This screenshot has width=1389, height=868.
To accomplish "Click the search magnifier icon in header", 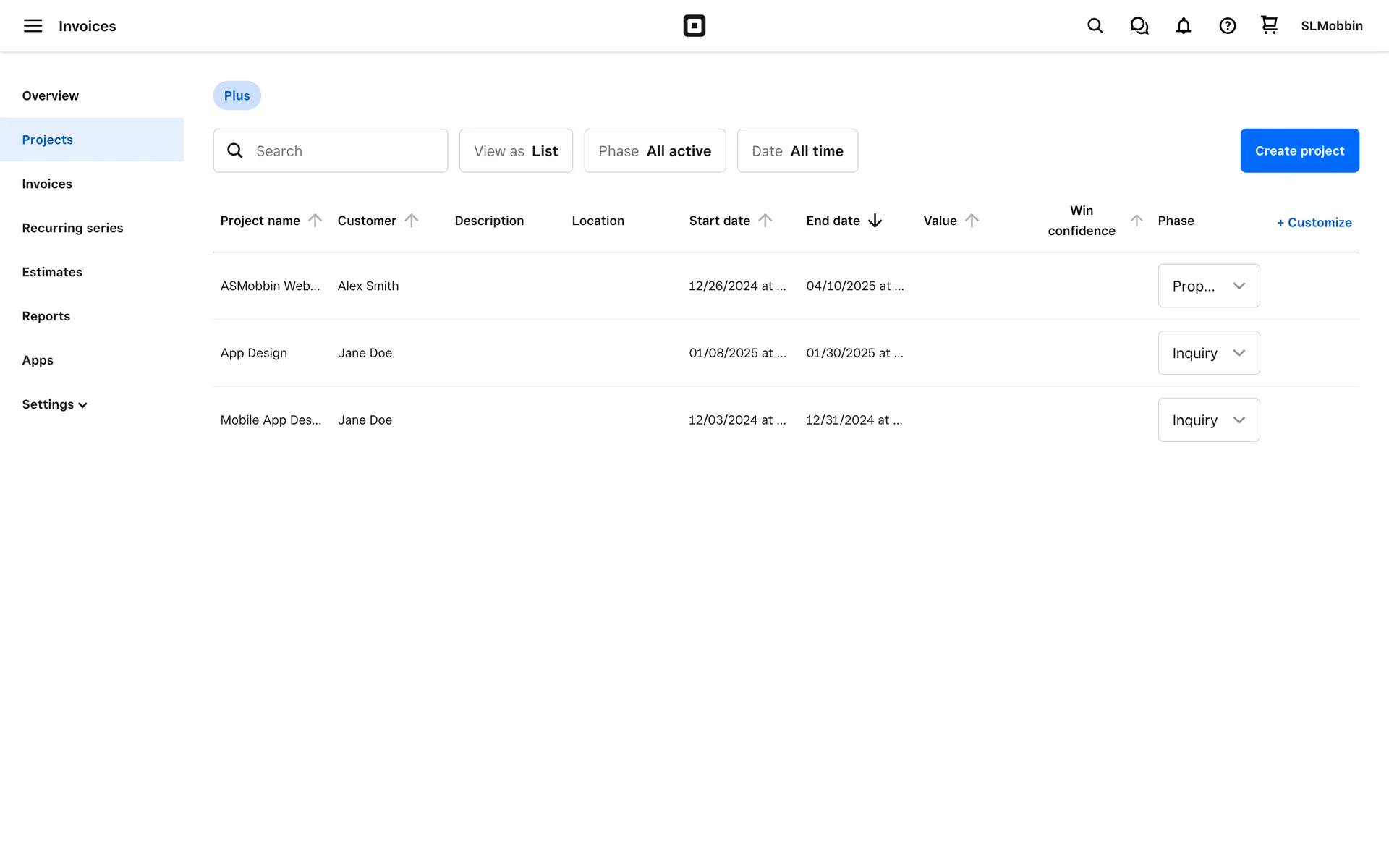I will (1095, 26).
